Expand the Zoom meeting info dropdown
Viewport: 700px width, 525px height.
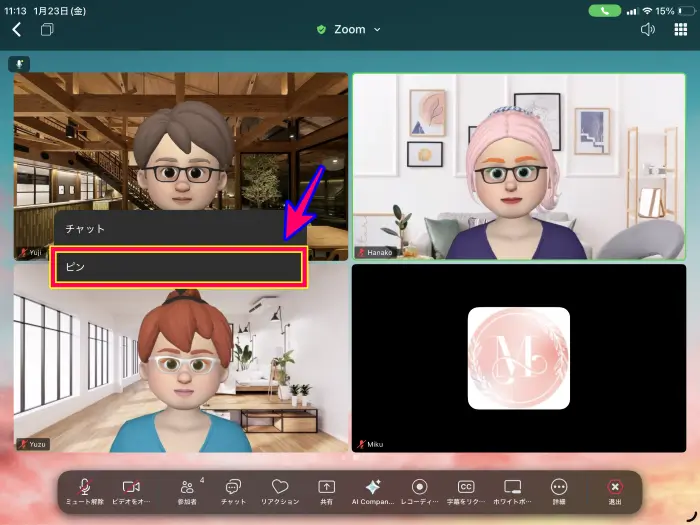coord(349,30)
